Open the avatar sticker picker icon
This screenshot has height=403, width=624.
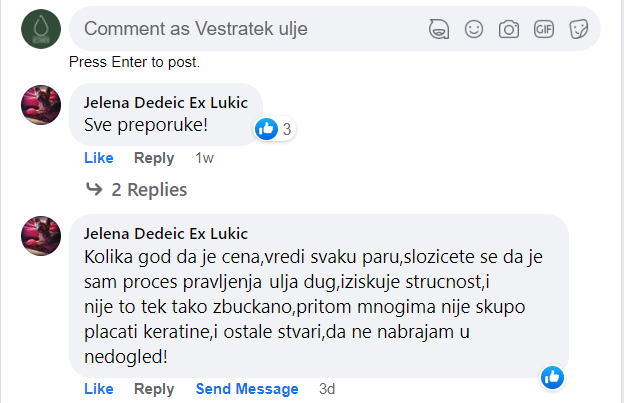[x=437, y=29]
